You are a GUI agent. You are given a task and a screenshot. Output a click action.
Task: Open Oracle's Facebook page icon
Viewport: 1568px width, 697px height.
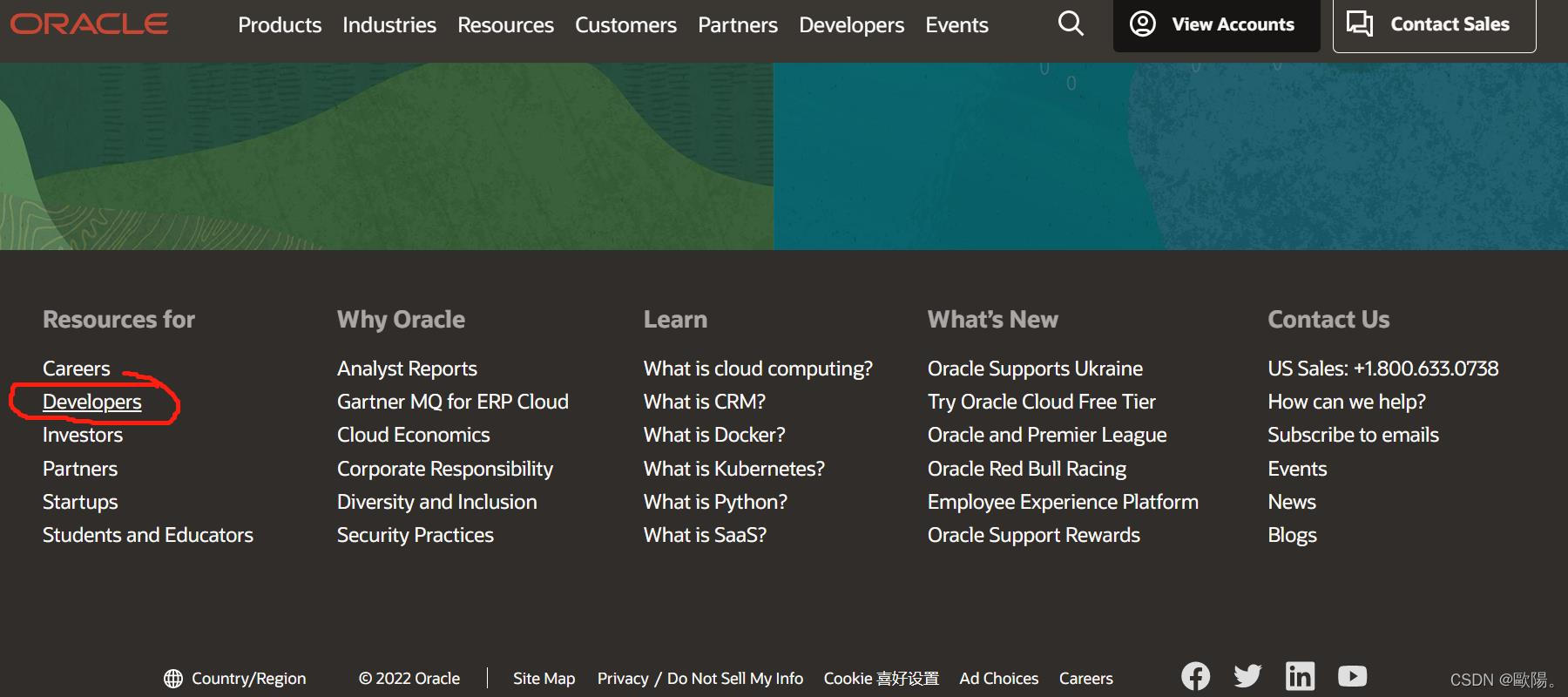point(1195,676)
